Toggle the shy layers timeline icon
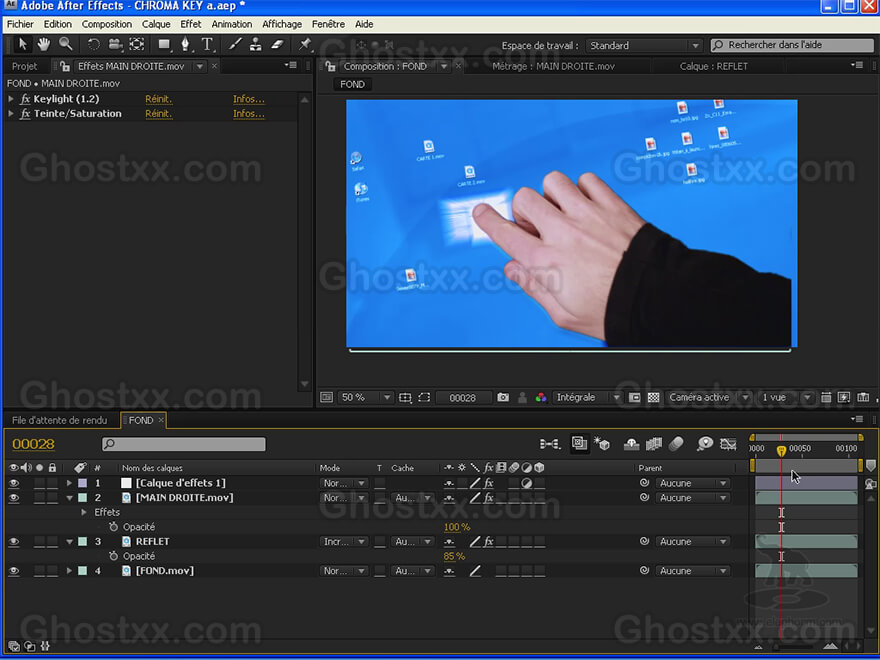 tap(631, 444)
